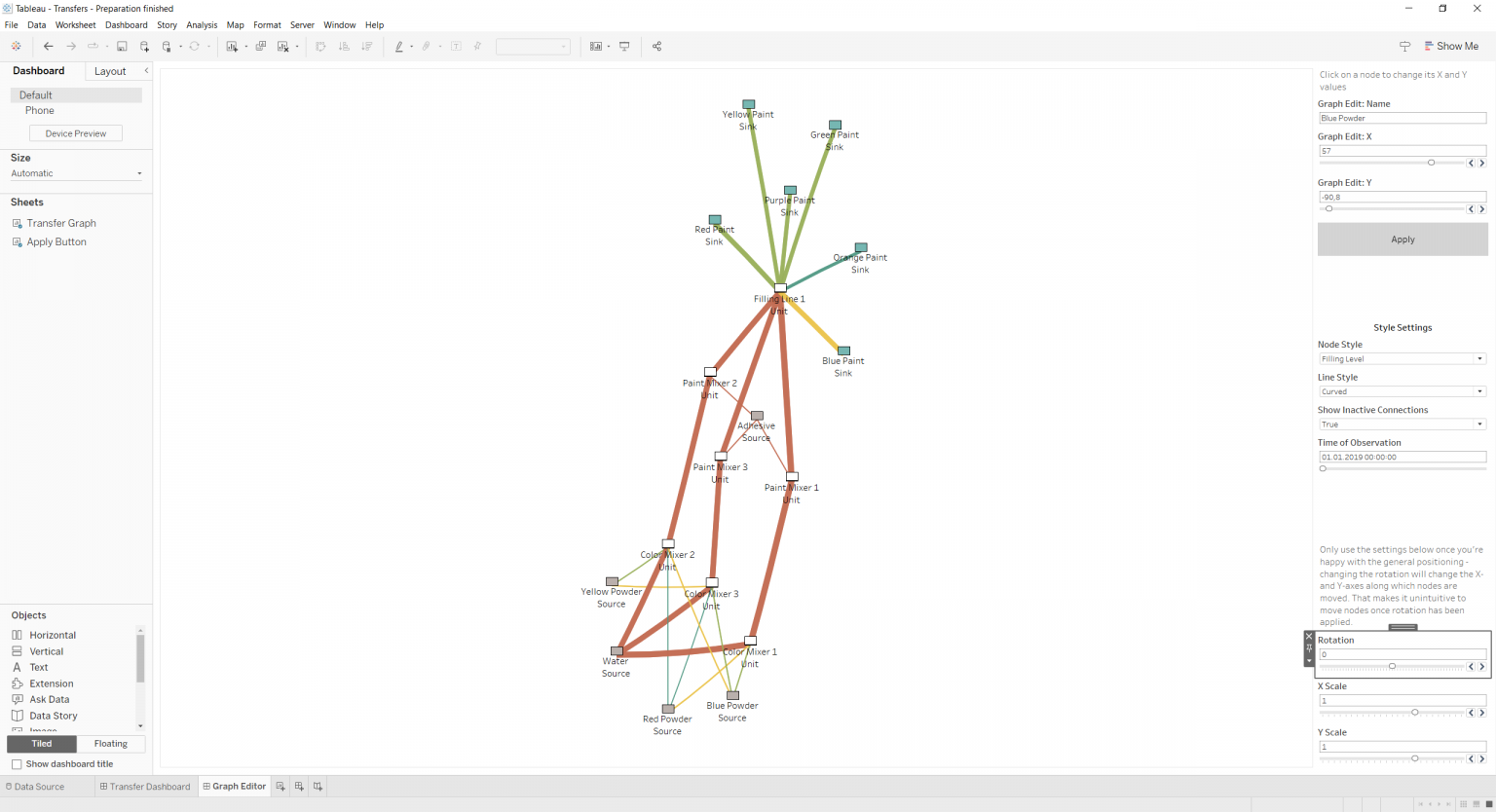
Task: Open Device Preview
Action: [x=75, y=132]
